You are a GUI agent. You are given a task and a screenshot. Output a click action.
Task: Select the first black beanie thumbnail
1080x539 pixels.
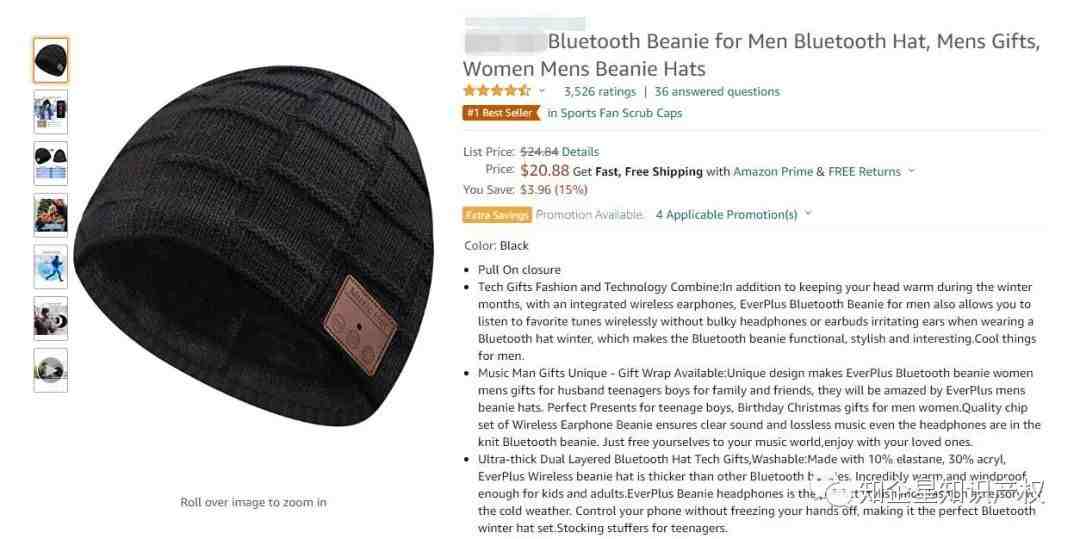pos(51,61)
